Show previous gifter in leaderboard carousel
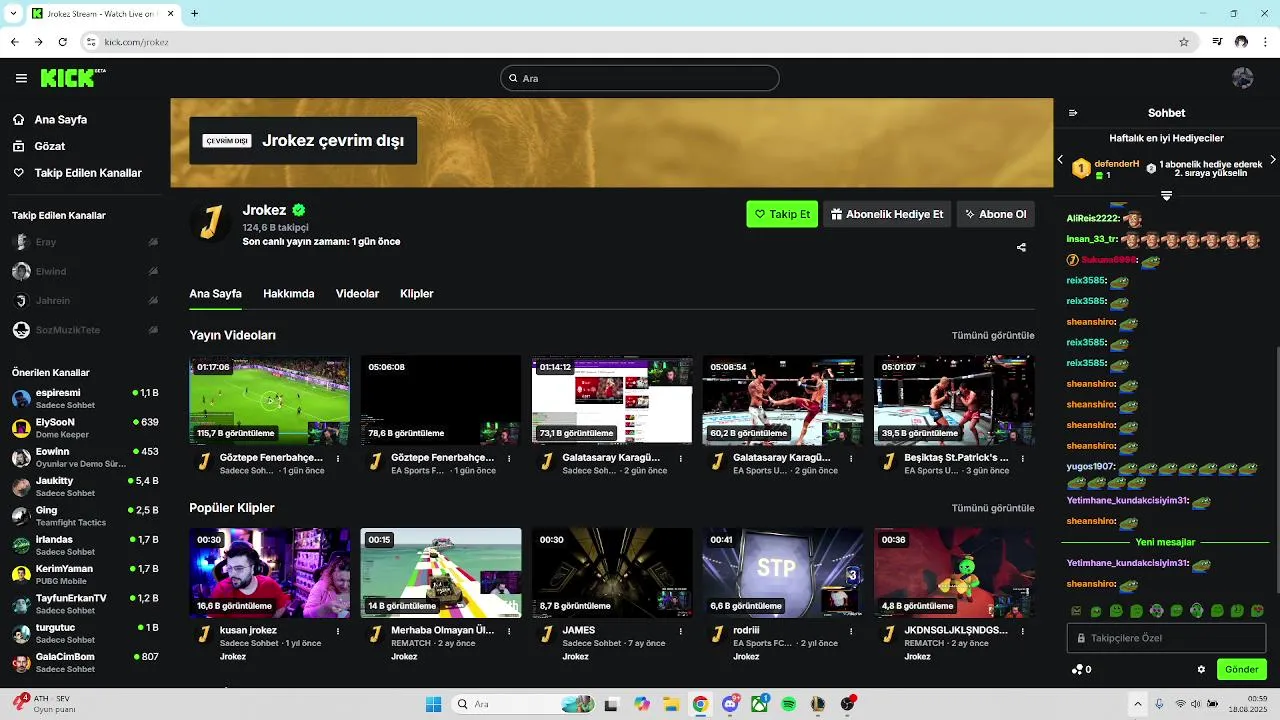Viewport: 1280px width, 720px height. (1060, 160)
